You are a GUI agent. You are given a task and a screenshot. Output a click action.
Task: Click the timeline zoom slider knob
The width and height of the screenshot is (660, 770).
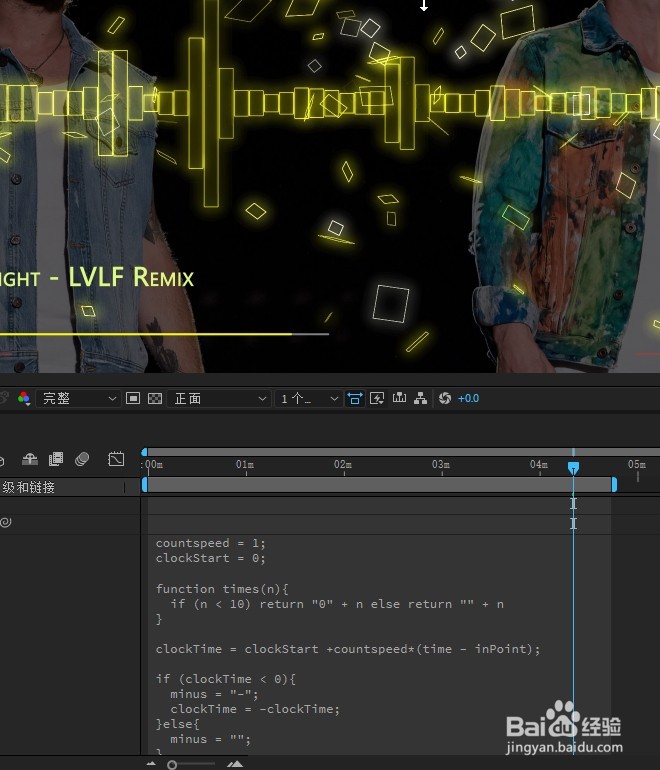pos(172,765)
